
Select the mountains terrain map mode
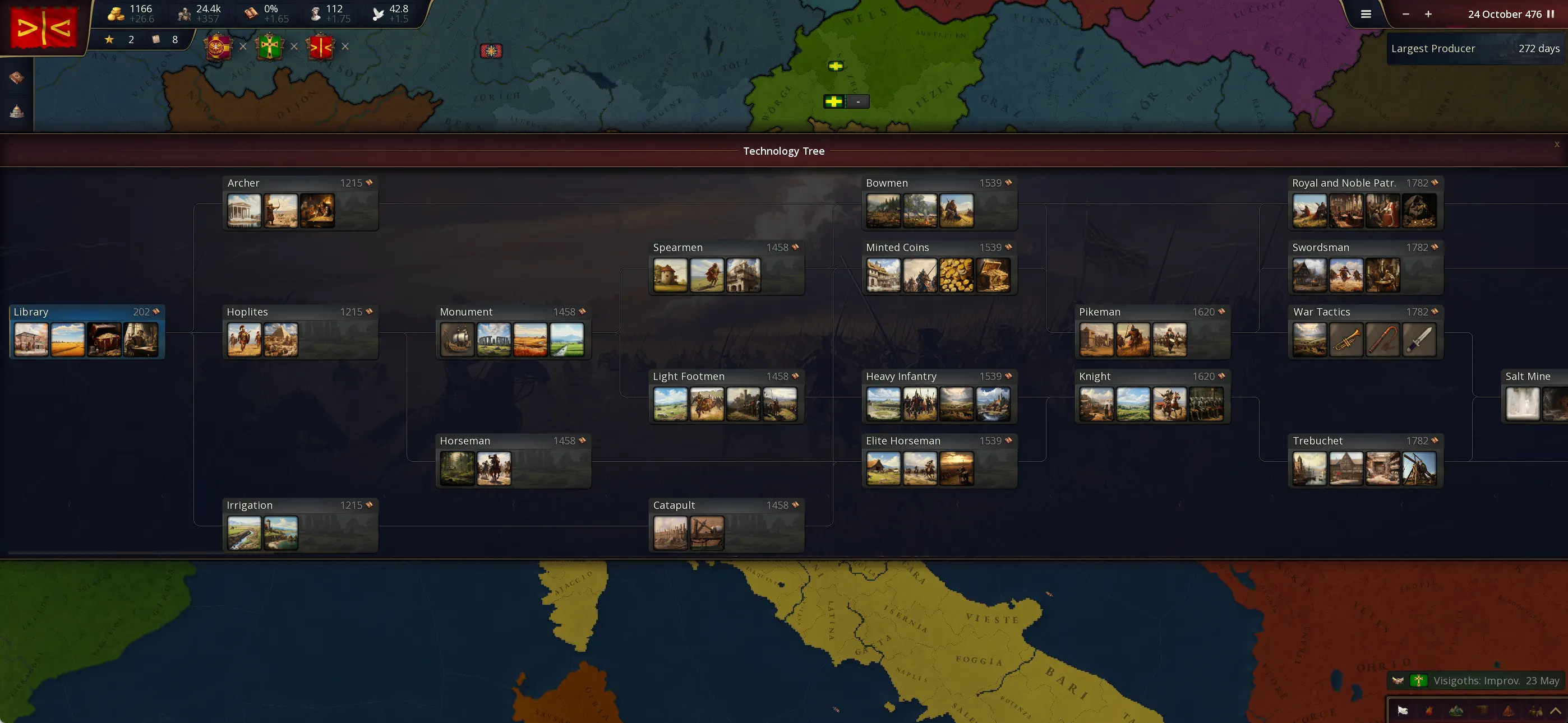point(1455,710)
